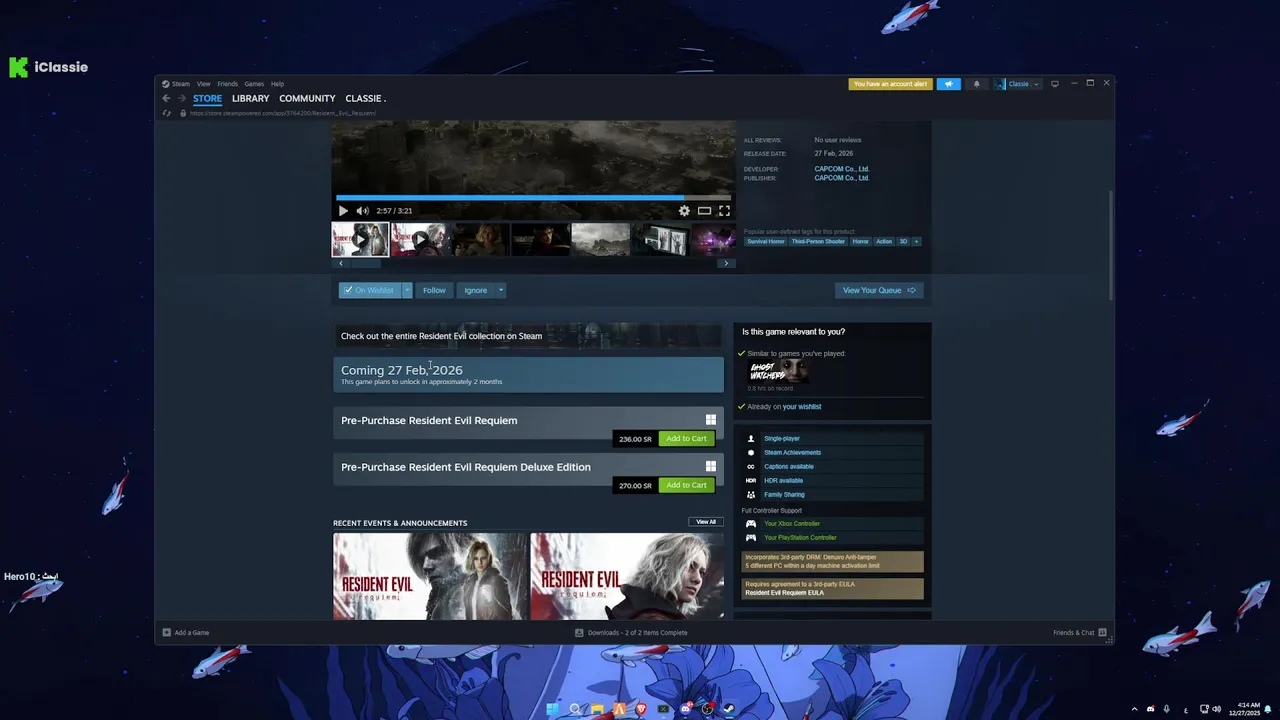Screen dimensions: 1280x720
Task: Enter fullscreen video mode
Action: click(x=724, y=211)
